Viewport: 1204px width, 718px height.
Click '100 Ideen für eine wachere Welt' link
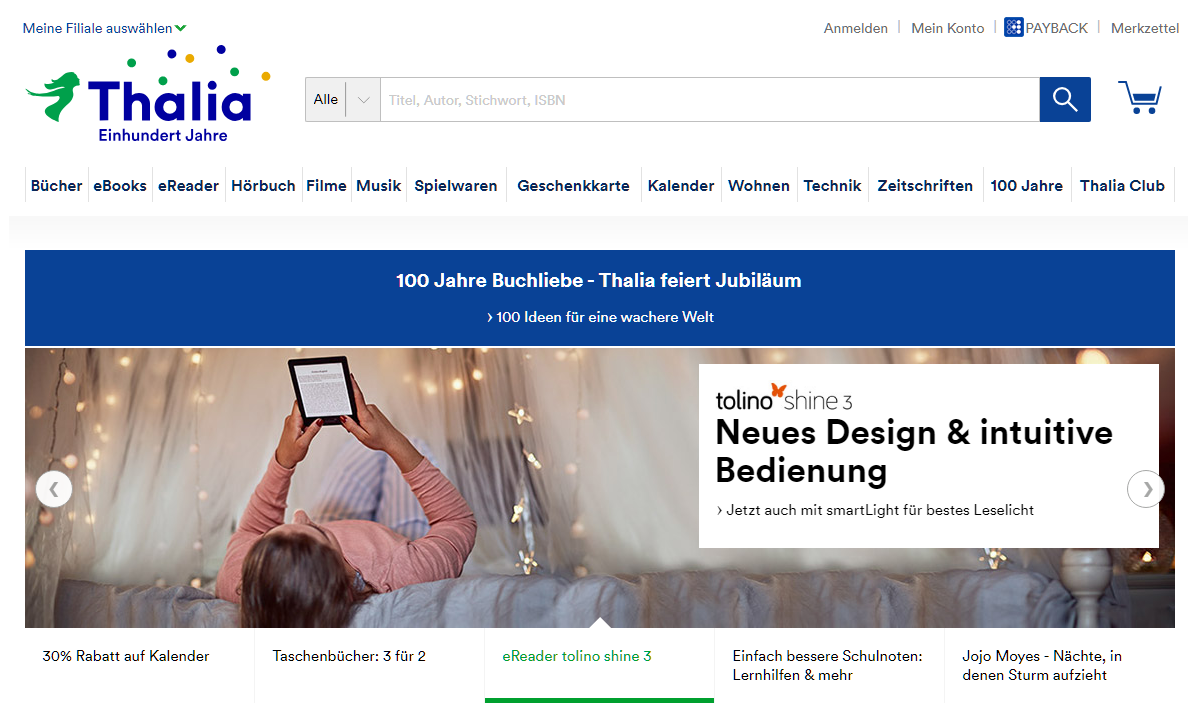[600, 317]
